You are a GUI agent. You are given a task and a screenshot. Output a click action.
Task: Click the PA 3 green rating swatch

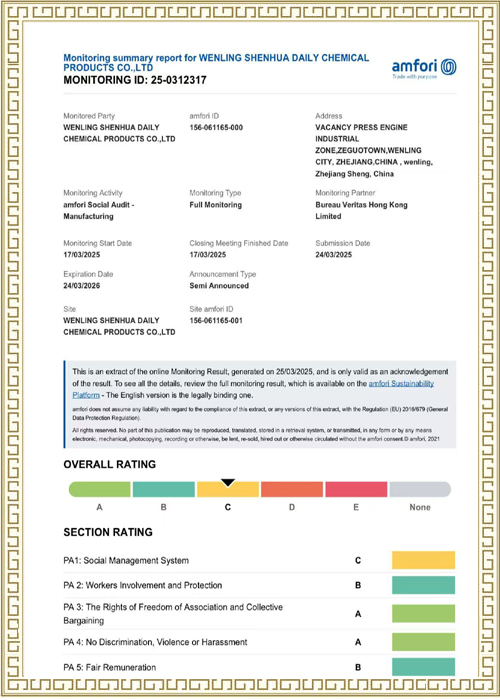tap(424, 613)
